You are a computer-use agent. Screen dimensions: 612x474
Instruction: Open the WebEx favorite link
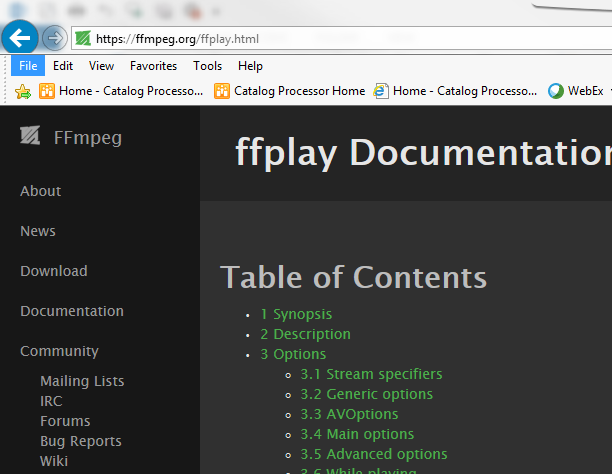coord(576,91)
